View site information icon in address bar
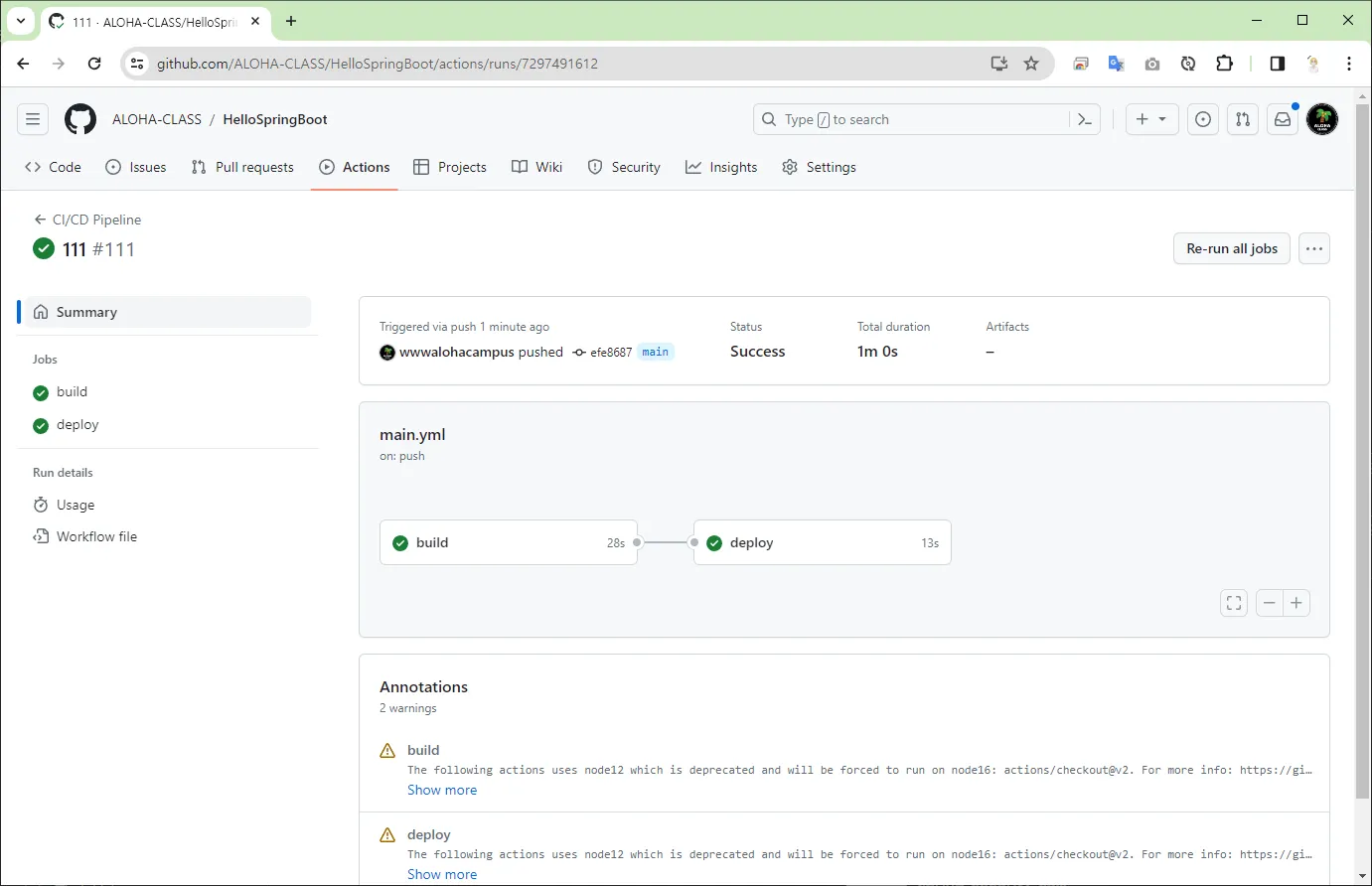The height and width of the screenshot is (886, 1372). click(137, 64)
